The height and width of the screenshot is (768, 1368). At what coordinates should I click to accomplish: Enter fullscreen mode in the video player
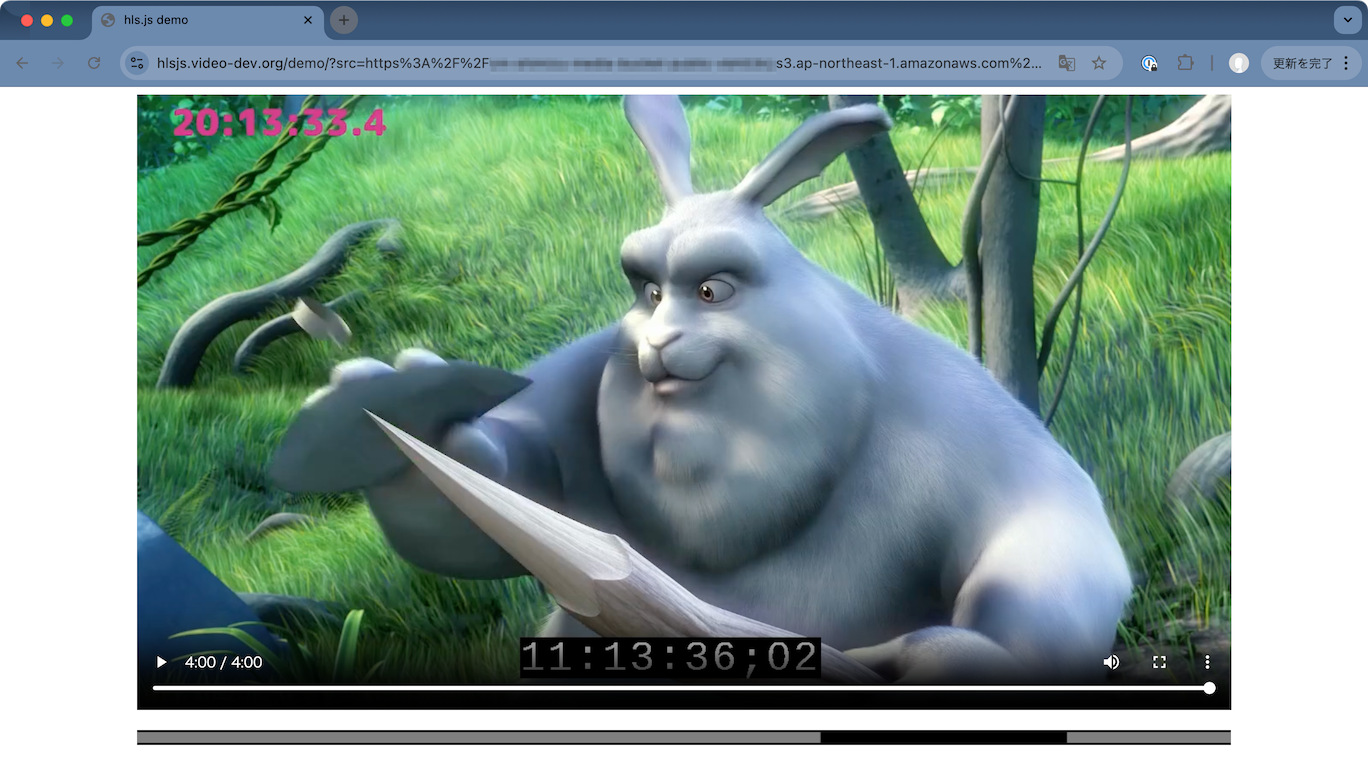(1159, 662)
